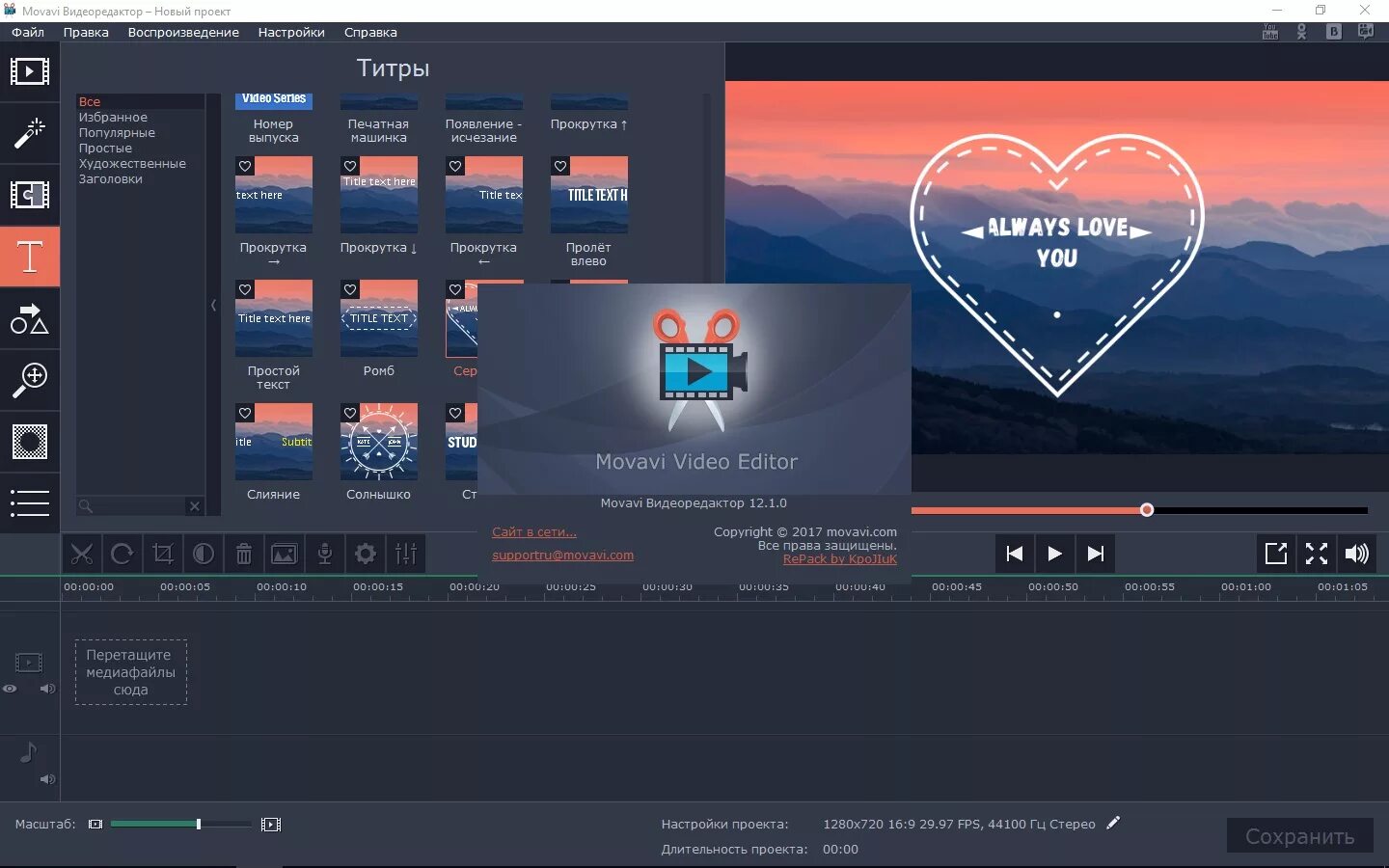The image size is (1389, 868).
Task: Clear the titles search with X
Action: 195,506
